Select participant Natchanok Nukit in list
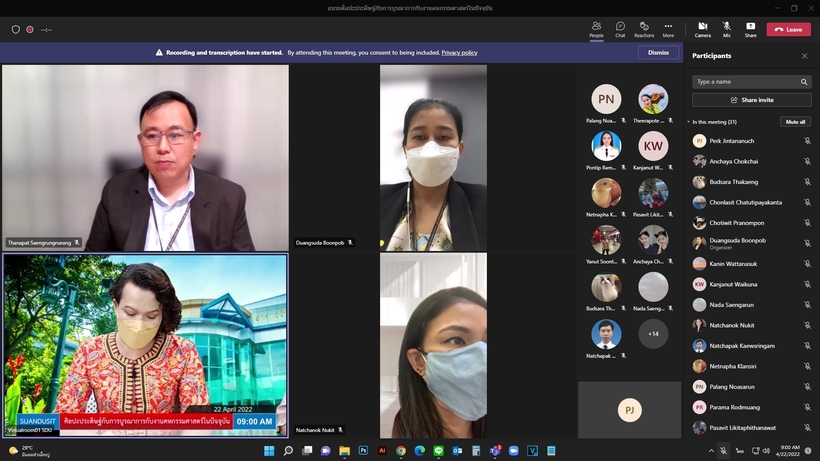 [751, 325]
